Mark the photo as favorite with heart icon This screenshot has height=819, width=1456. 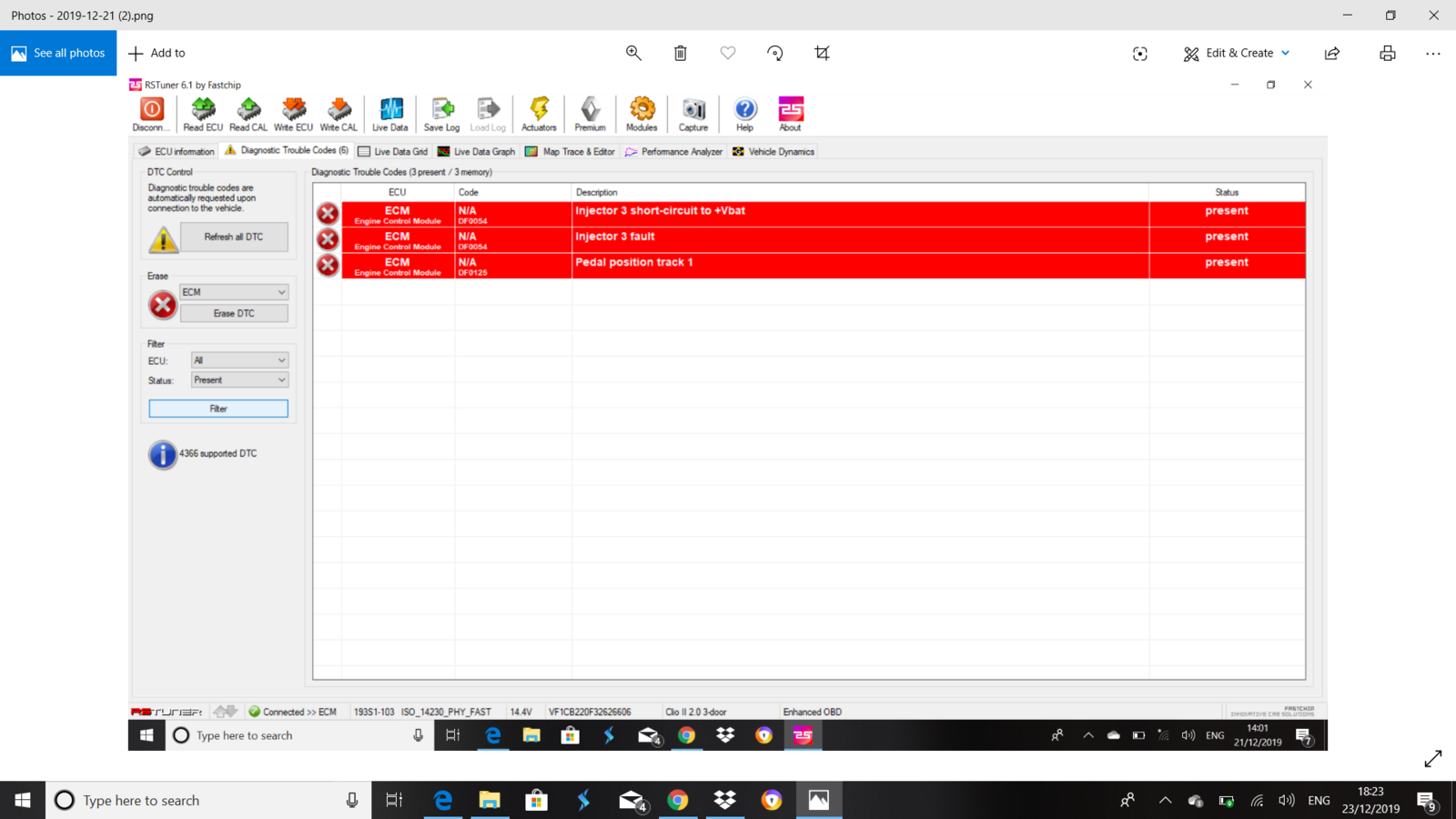click(728, 53)
